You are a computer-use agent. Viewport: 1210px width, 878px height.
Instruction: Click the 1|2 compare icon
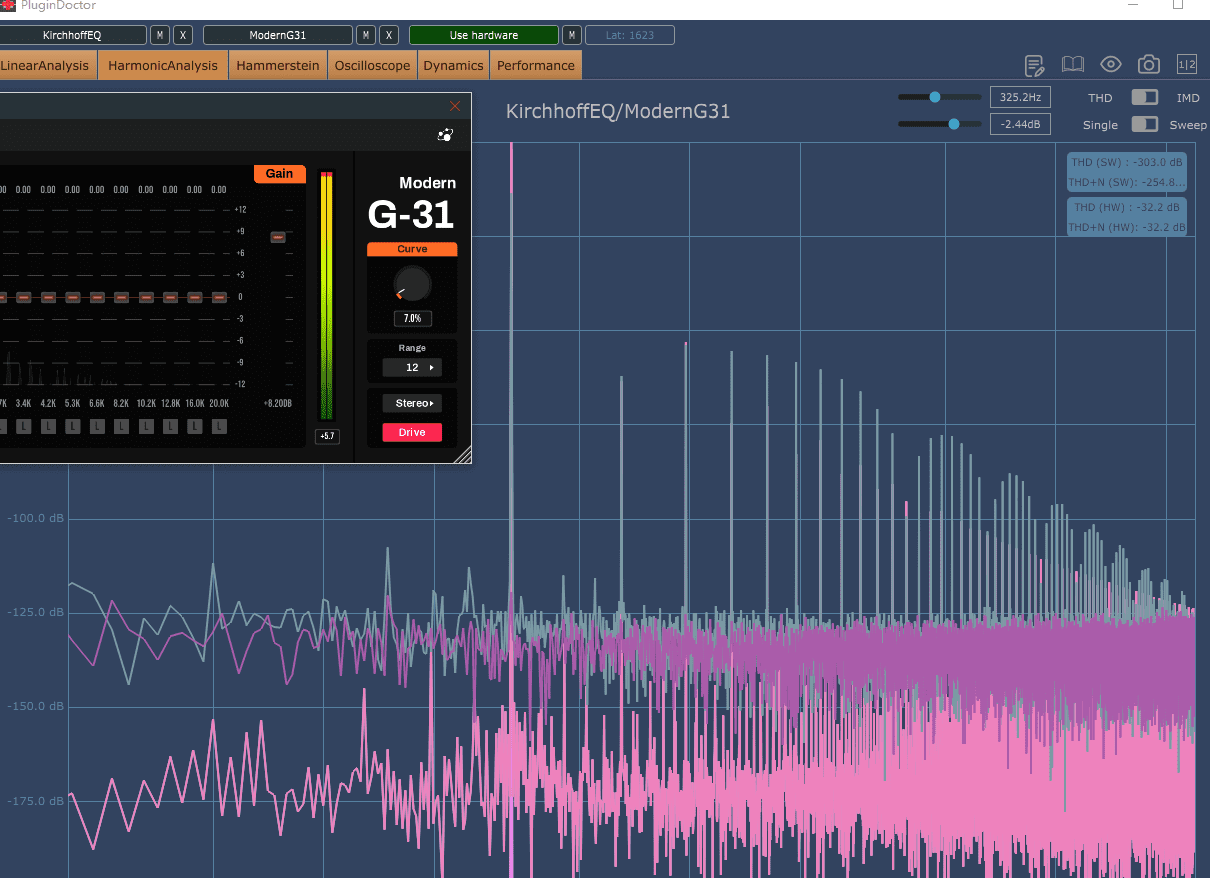1187,65
